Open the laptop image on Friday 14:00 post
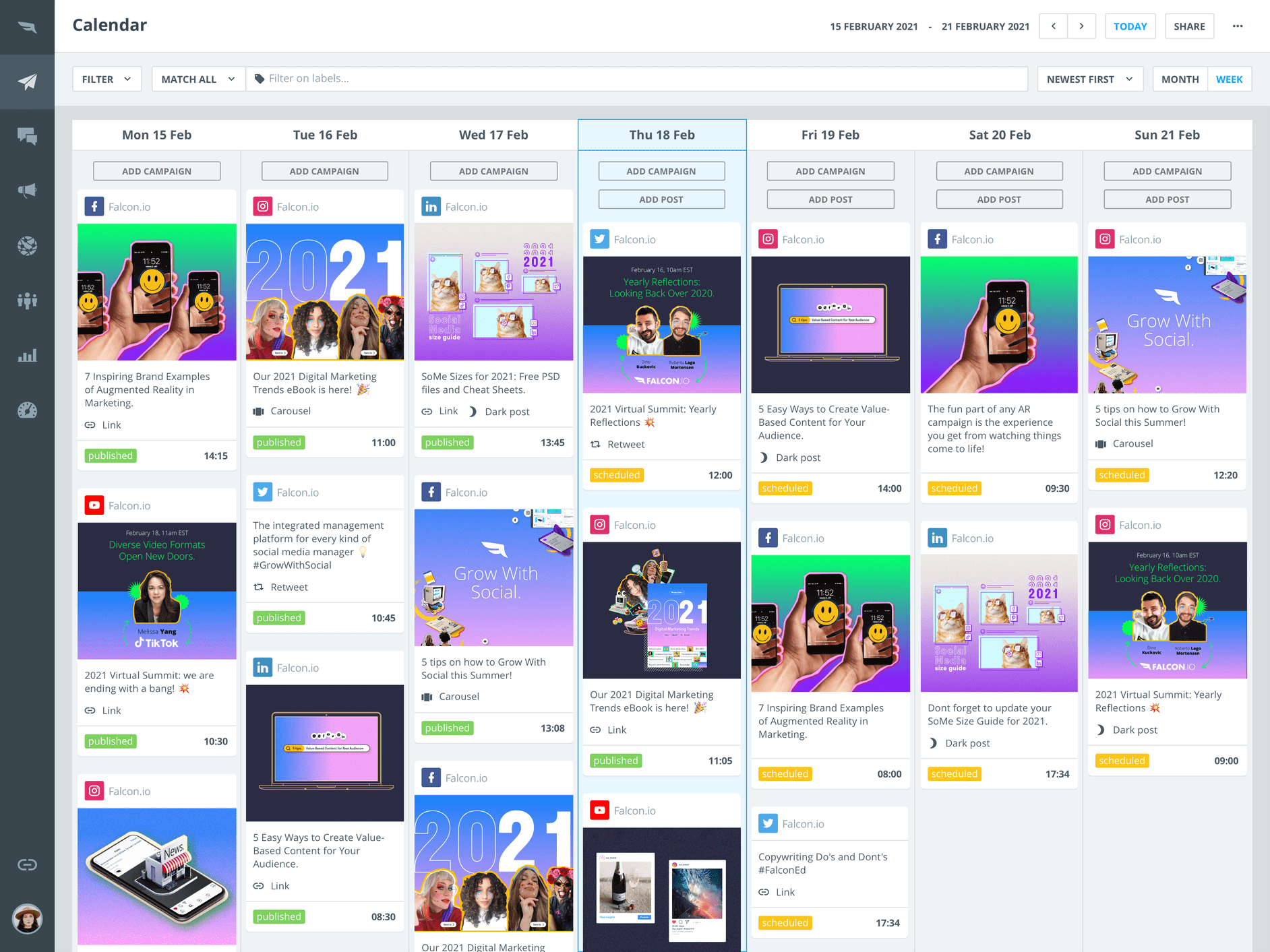 coord(830,325)
